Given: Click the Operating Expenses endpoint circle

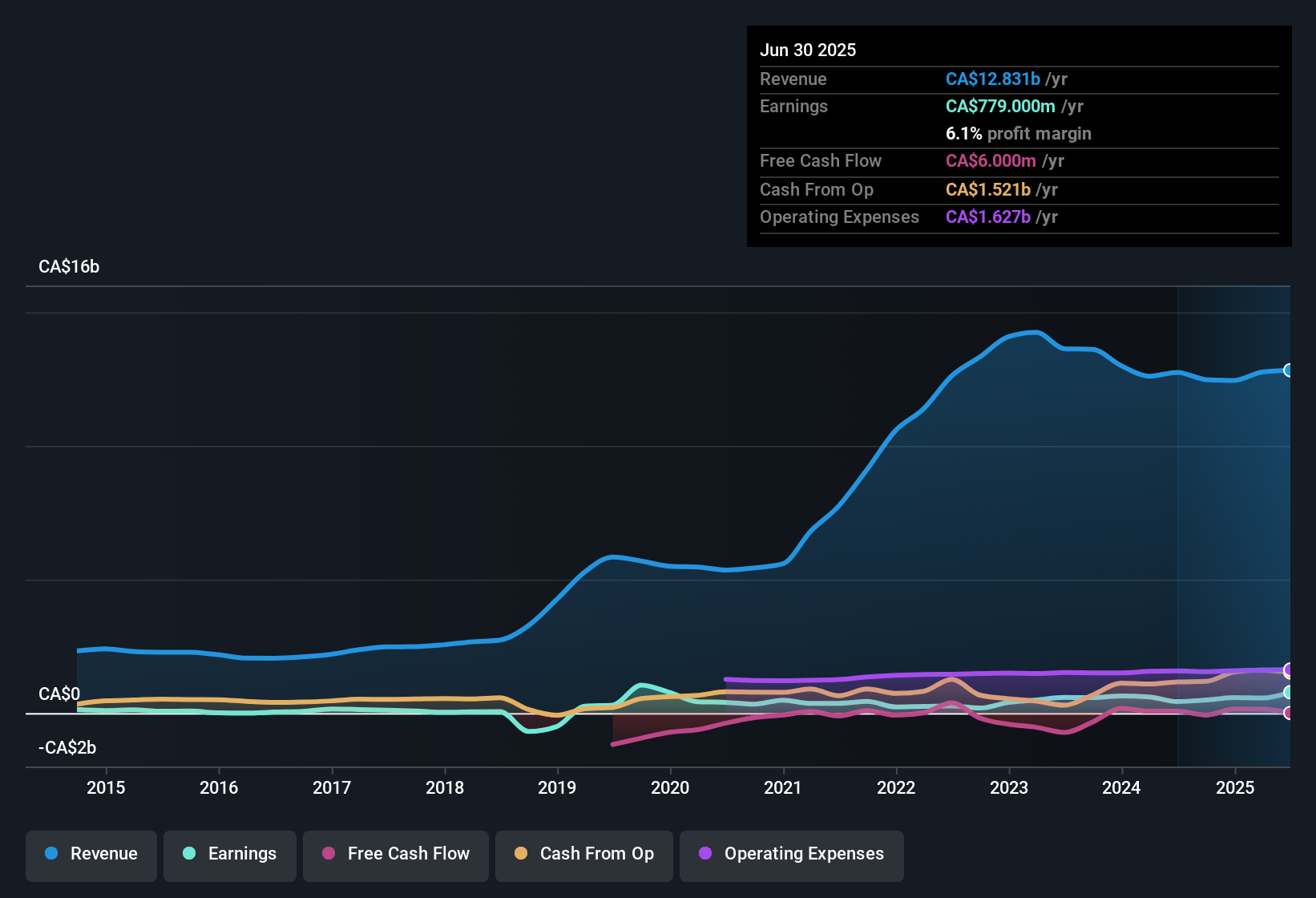Looking at the screenshot, I should click(1289, 669).
